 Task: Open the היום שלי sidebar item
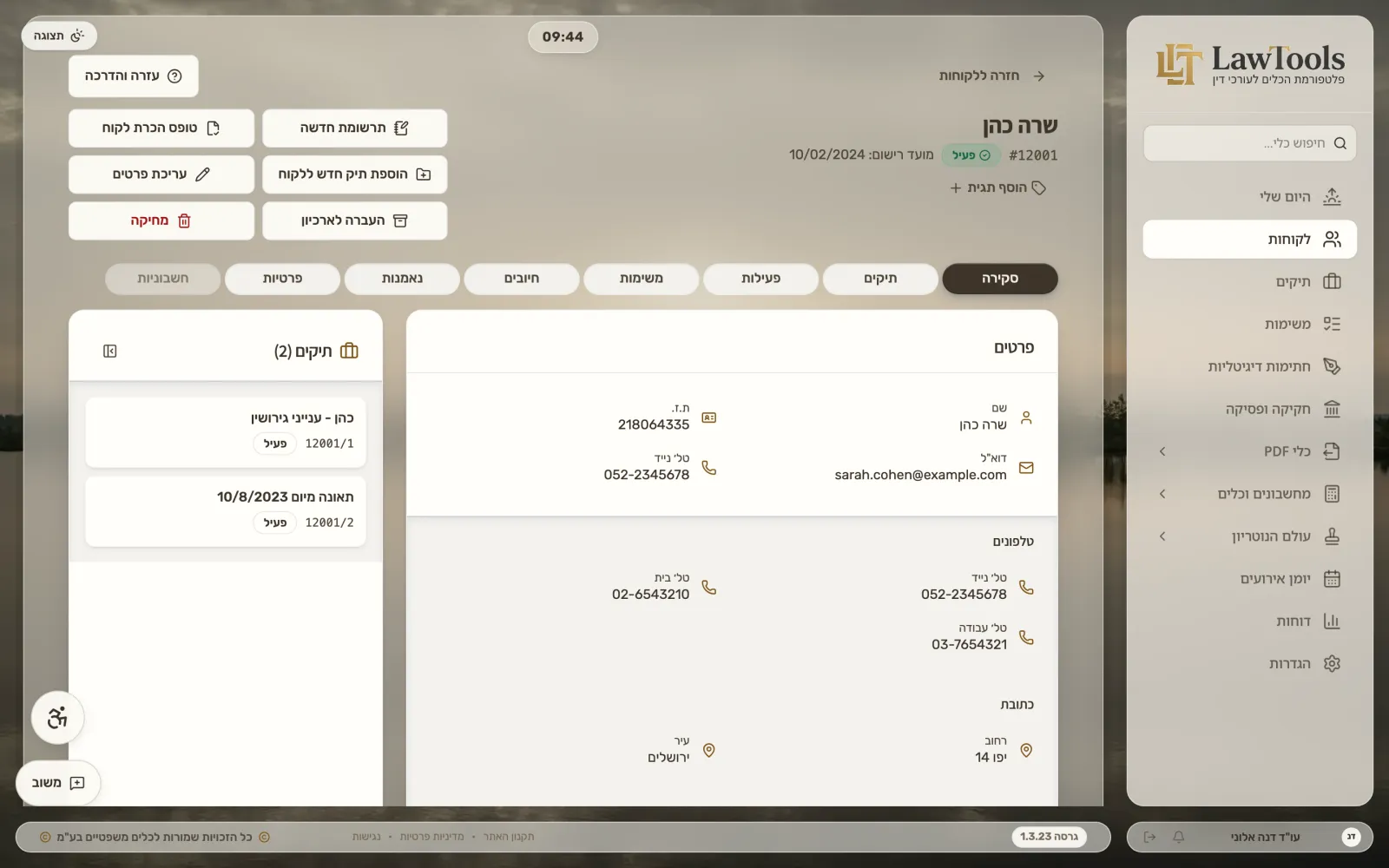point(1250,196)
